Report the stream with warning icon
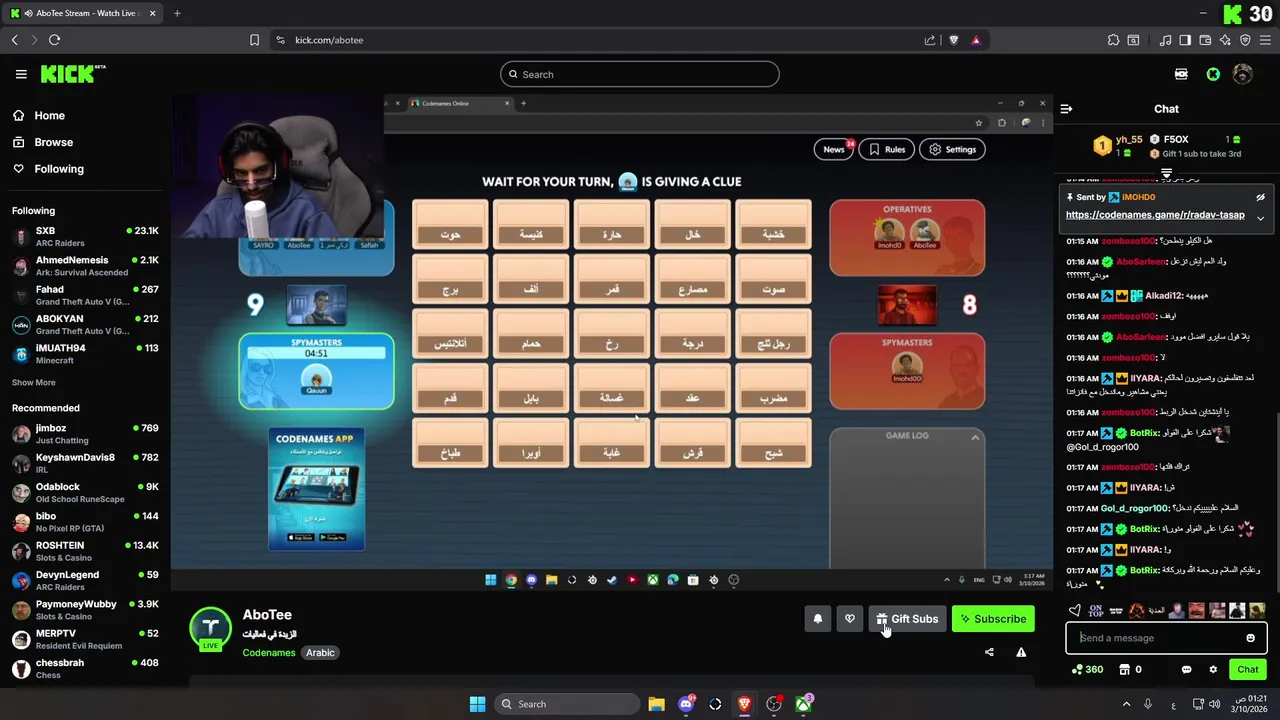1280x720 pixels. (1021, 652)
